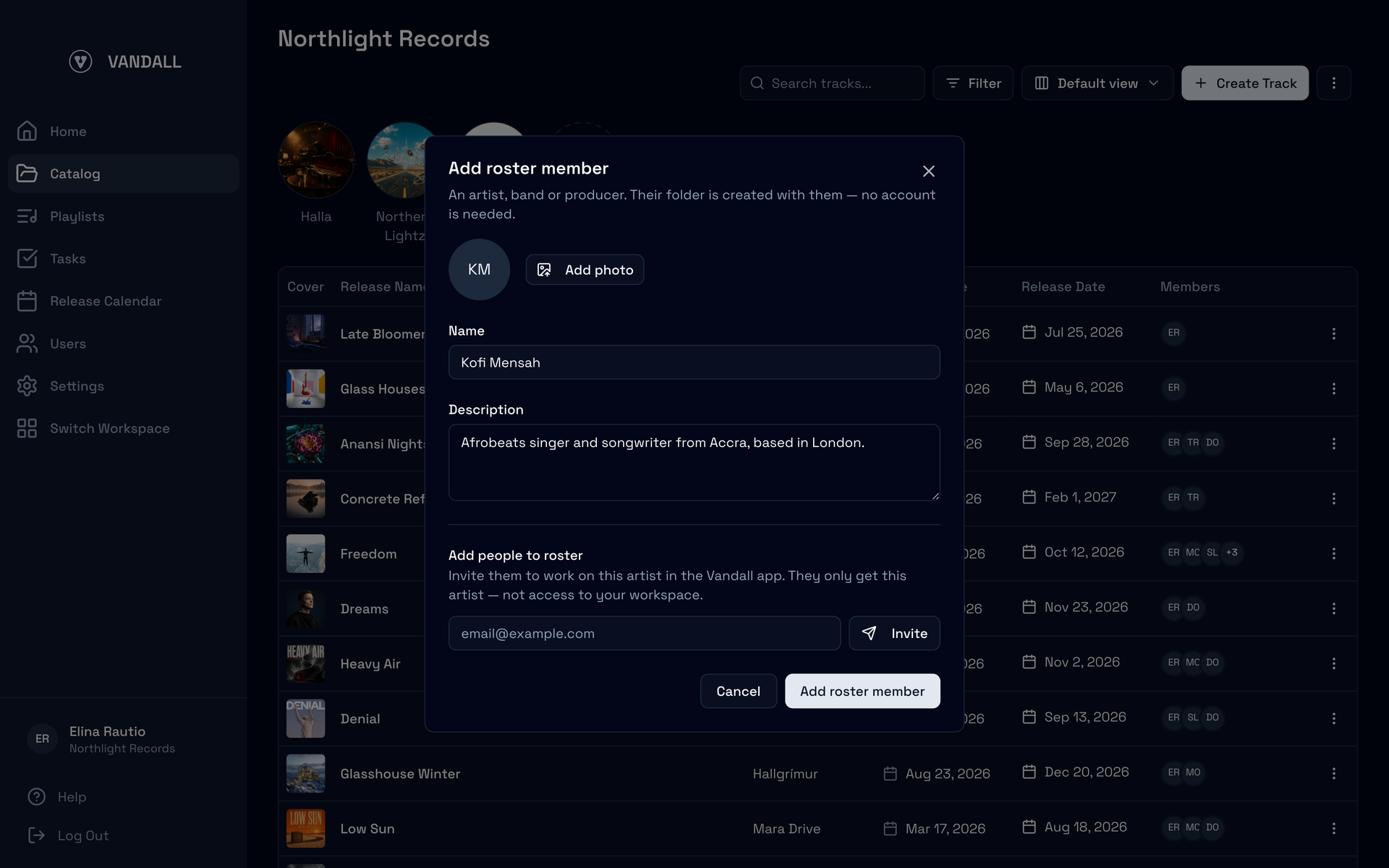Screen dimensions: 1389x868
Task: Focus the Search tracks field
Action: (832, 83)
